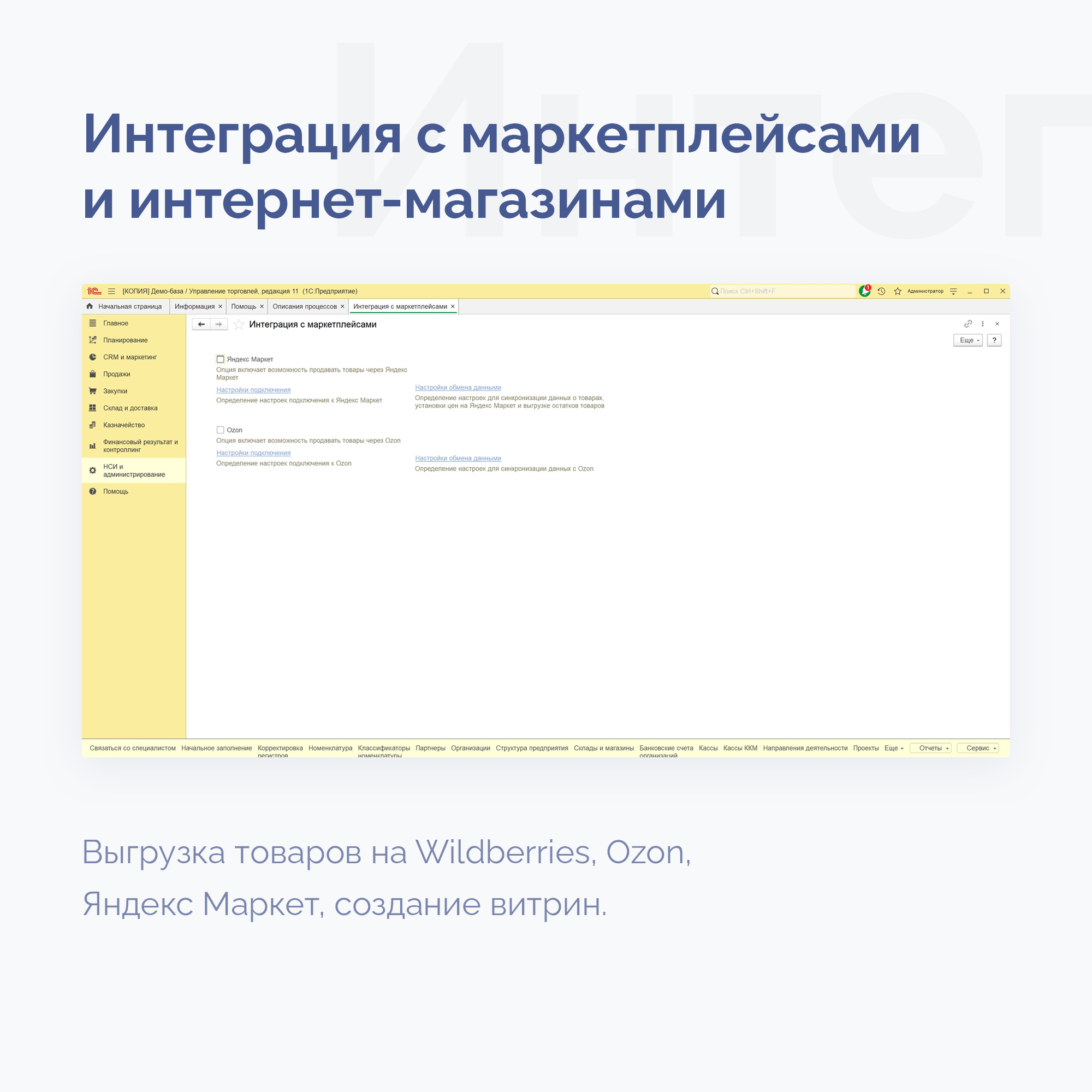Open the history clock icon
1092x1092 pixels.
(x=881, y=291)
